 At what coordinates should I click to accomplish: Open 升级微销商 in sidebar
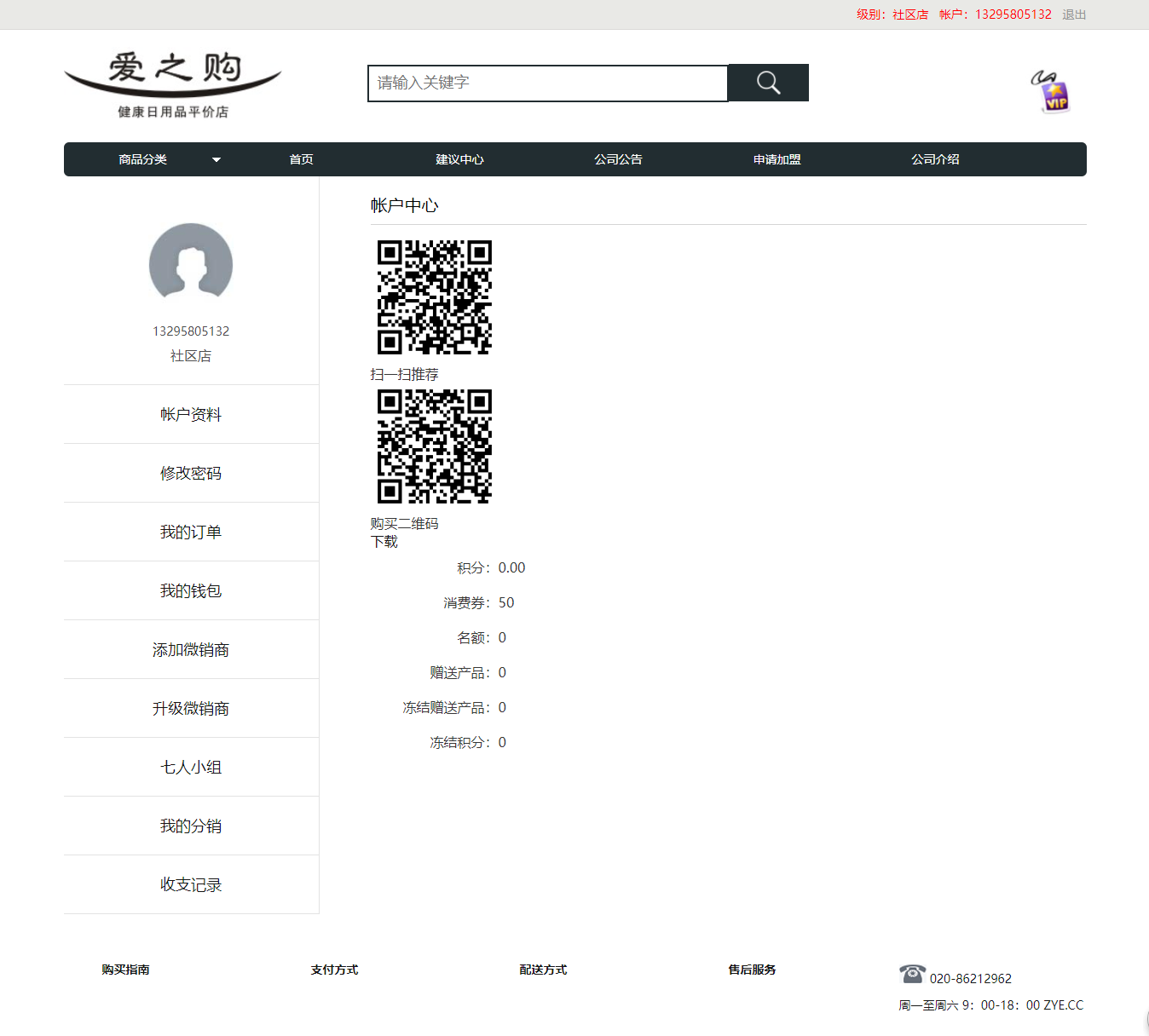point(191,708)
